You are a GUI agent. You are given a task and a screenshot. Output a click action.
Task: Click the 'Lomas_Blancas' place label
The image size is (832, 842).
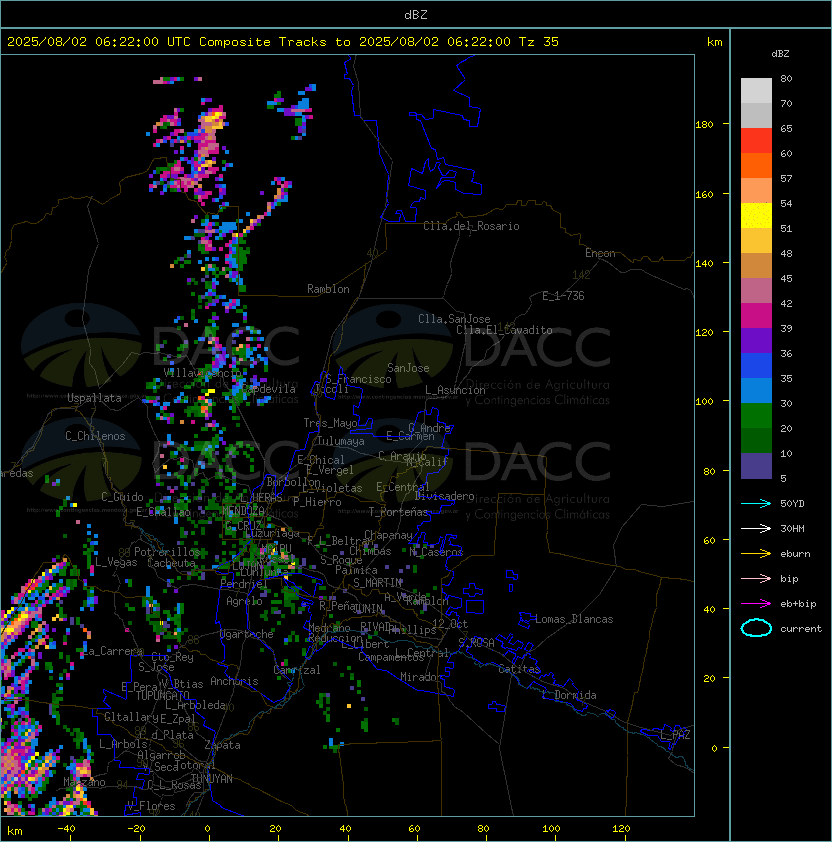tap(574, 619)
